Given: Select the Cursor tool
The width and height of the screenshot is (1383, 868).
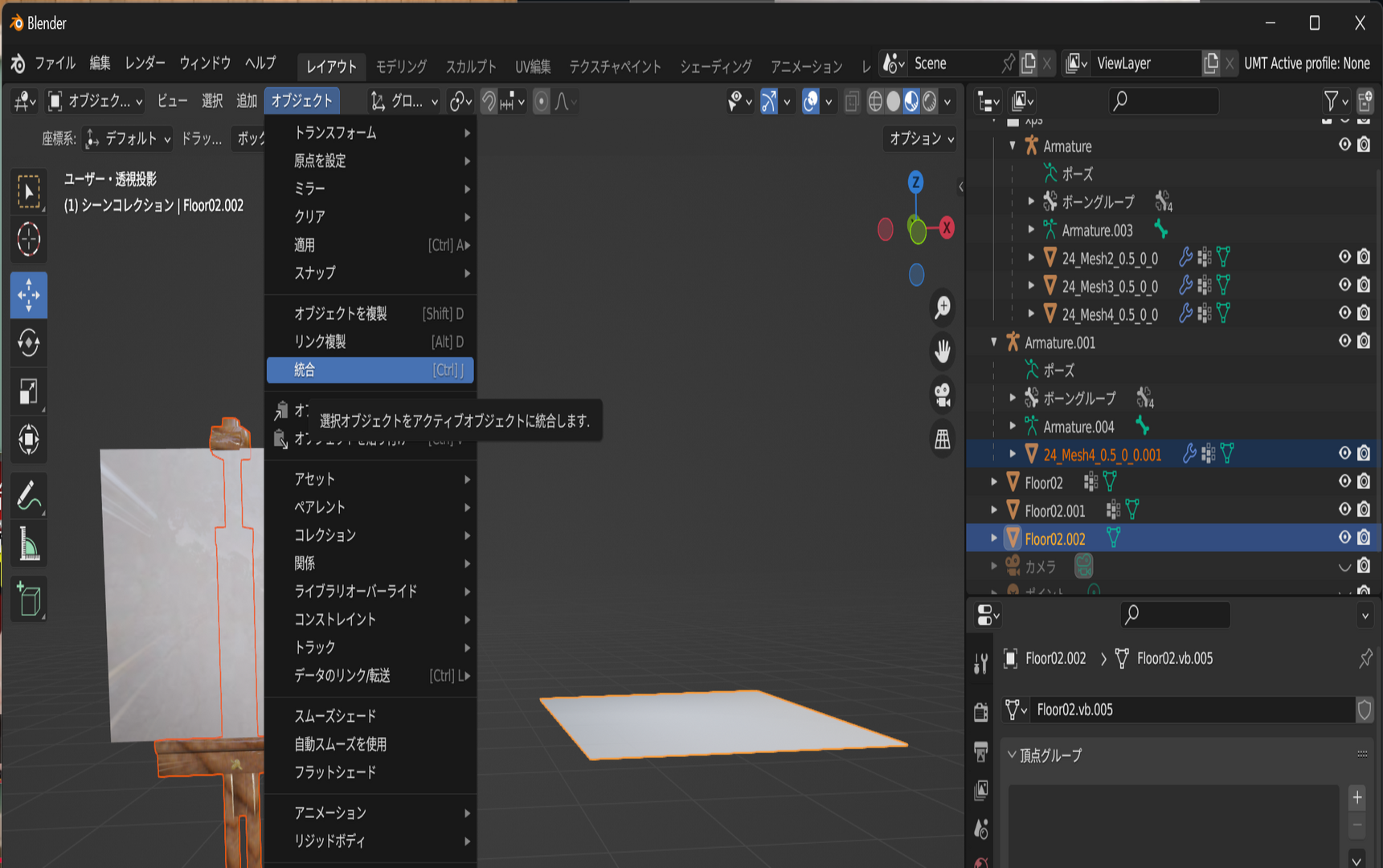Looking at the screenshot, I should tap(29, 240).
